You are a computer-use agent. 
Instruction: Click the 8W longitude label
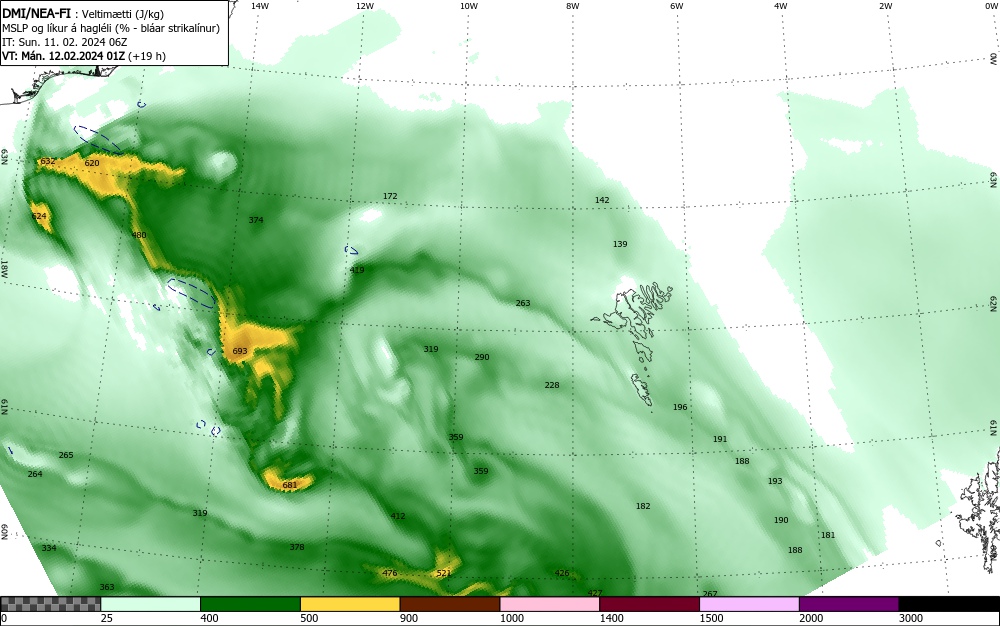[573, 6]
